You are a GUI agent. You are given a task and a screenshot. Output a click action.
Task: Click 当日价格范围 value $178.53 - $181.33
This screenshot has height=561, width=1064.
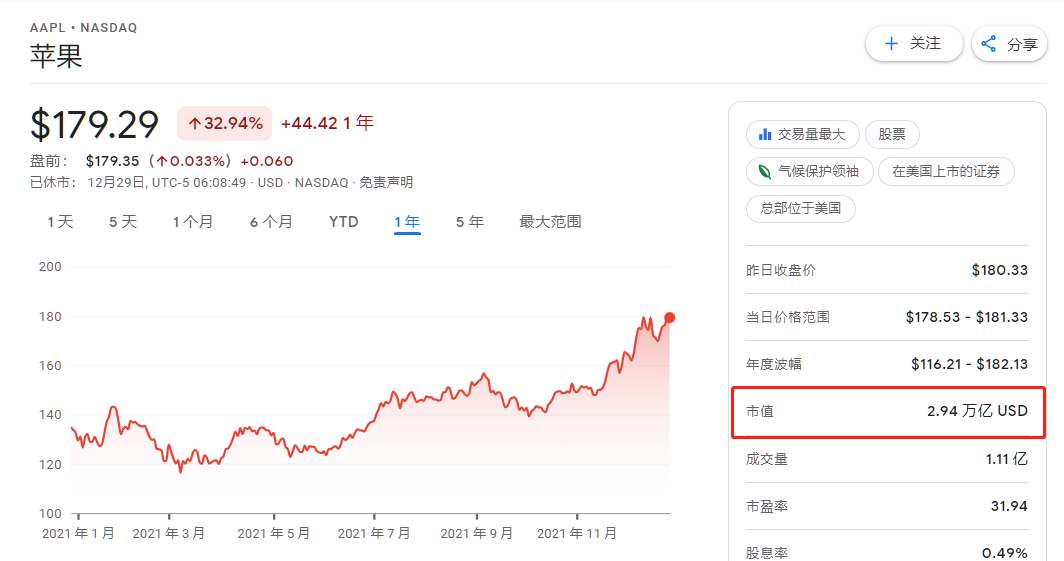[967, 317]
